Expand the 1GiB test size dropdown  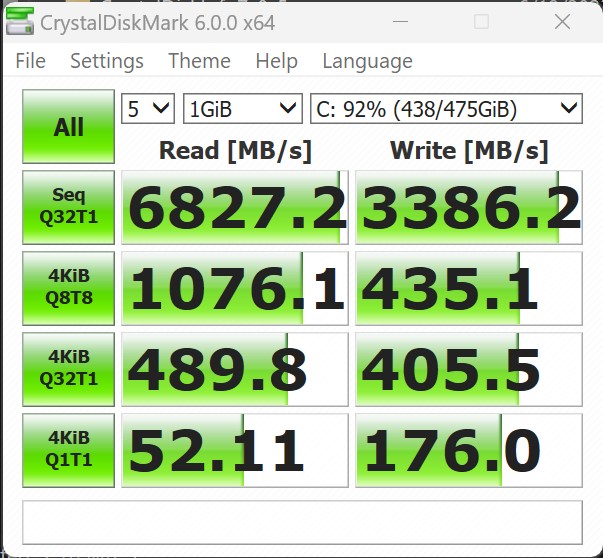click(242, 108)
